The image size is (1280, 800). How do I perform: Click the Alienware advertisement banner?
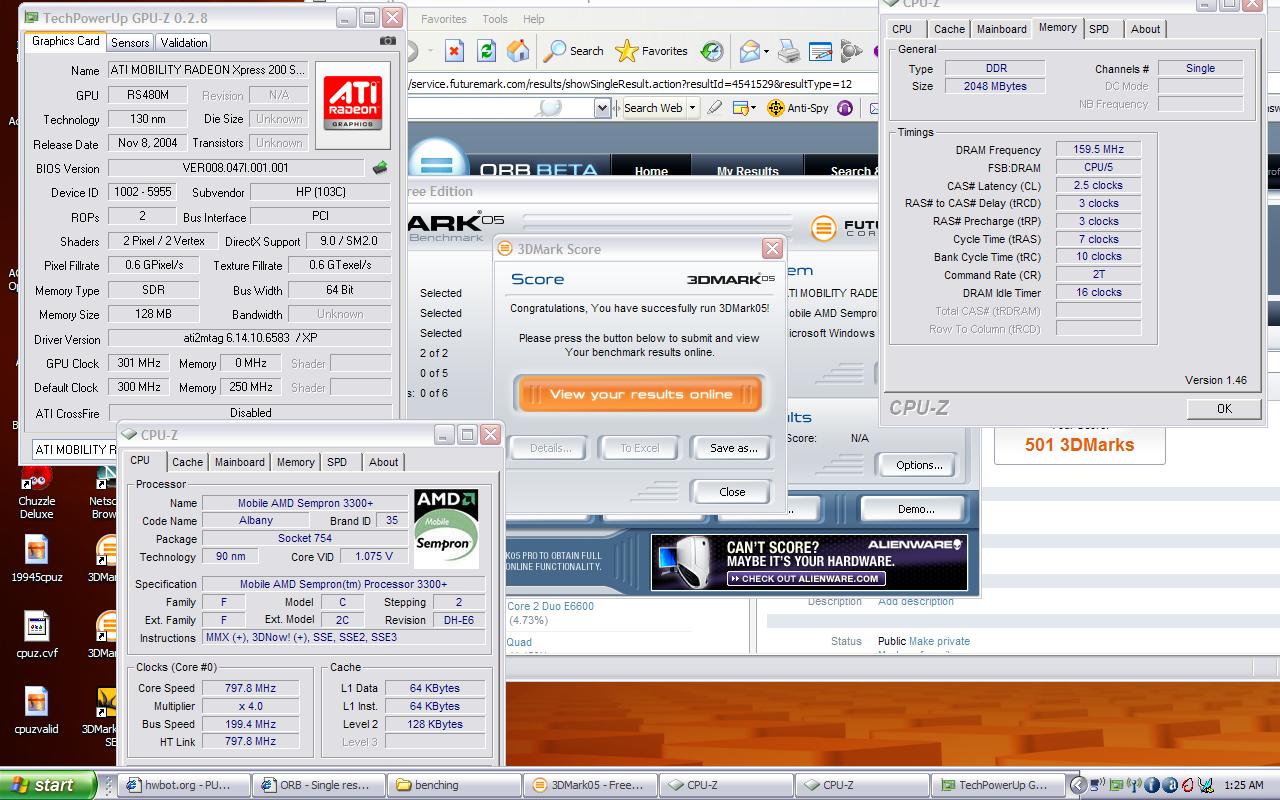(x=809, y=563)
